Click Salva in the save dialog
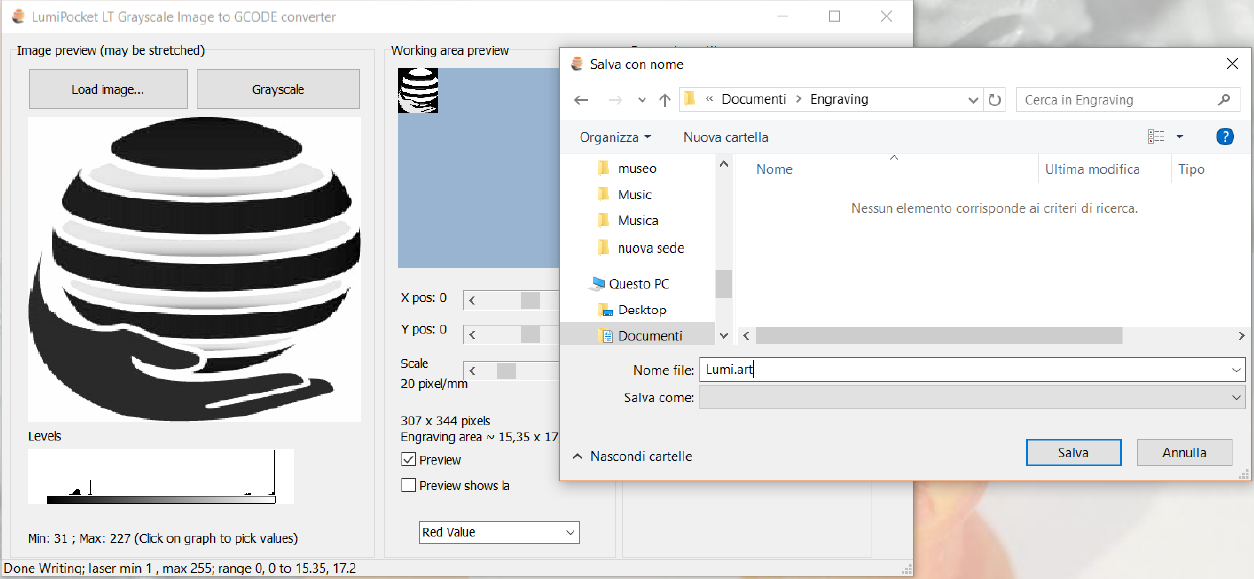This screenshot has height=579, width=1254. tap(1073, 452)
